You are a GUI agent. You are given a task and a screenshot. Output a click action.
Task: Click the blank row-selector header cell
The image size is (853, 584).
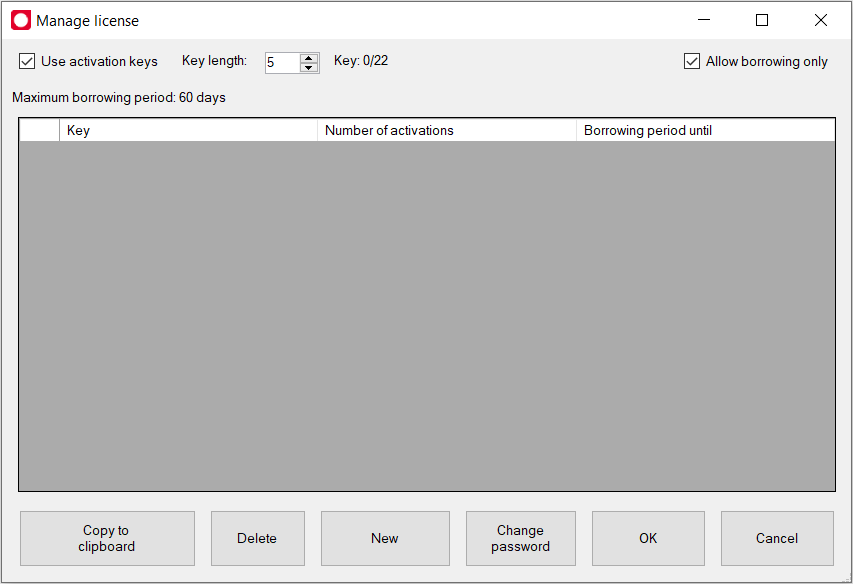pyautogui.click(x=39, y=131)
